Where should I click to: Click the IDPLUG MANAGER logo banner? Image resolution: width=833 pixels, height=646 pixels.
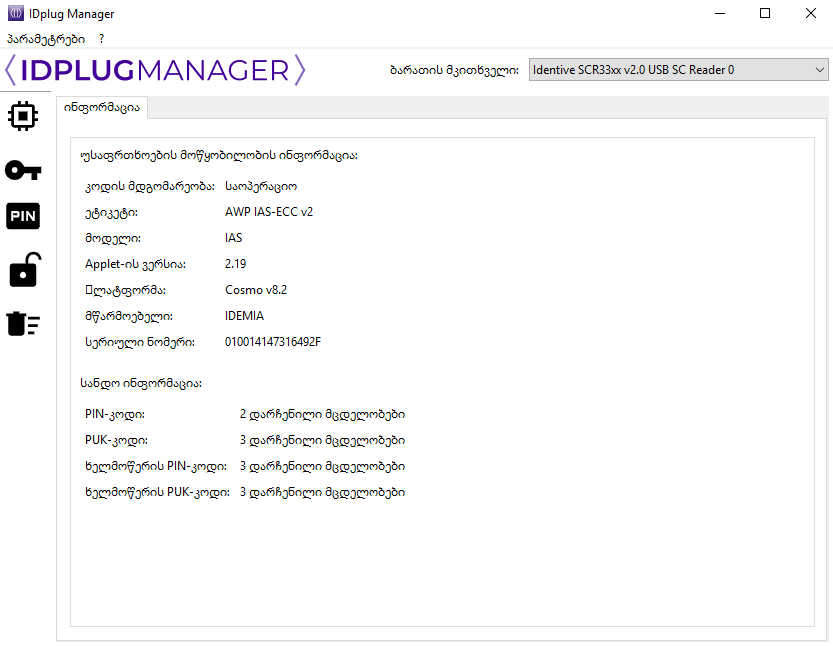155,70
